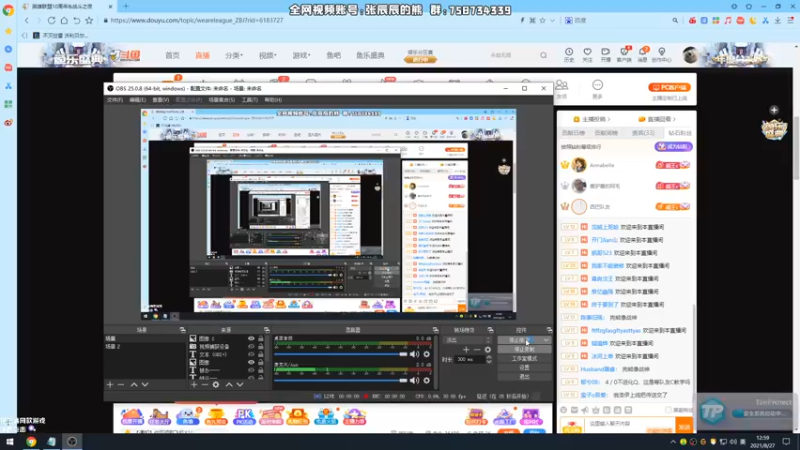Expand the 游戏 navigation dropdown
The image size is (800, 450).
[301, 55]
